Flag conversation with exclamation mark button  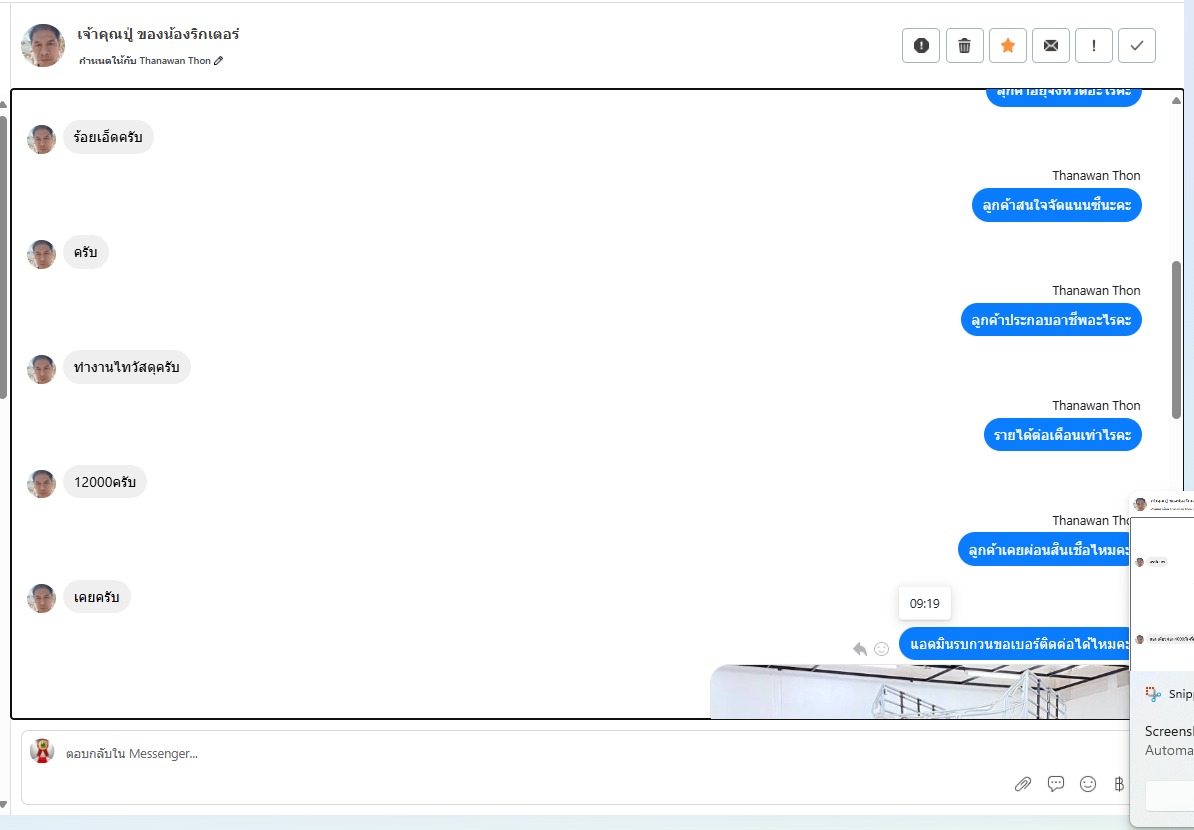coord(1093,46)
